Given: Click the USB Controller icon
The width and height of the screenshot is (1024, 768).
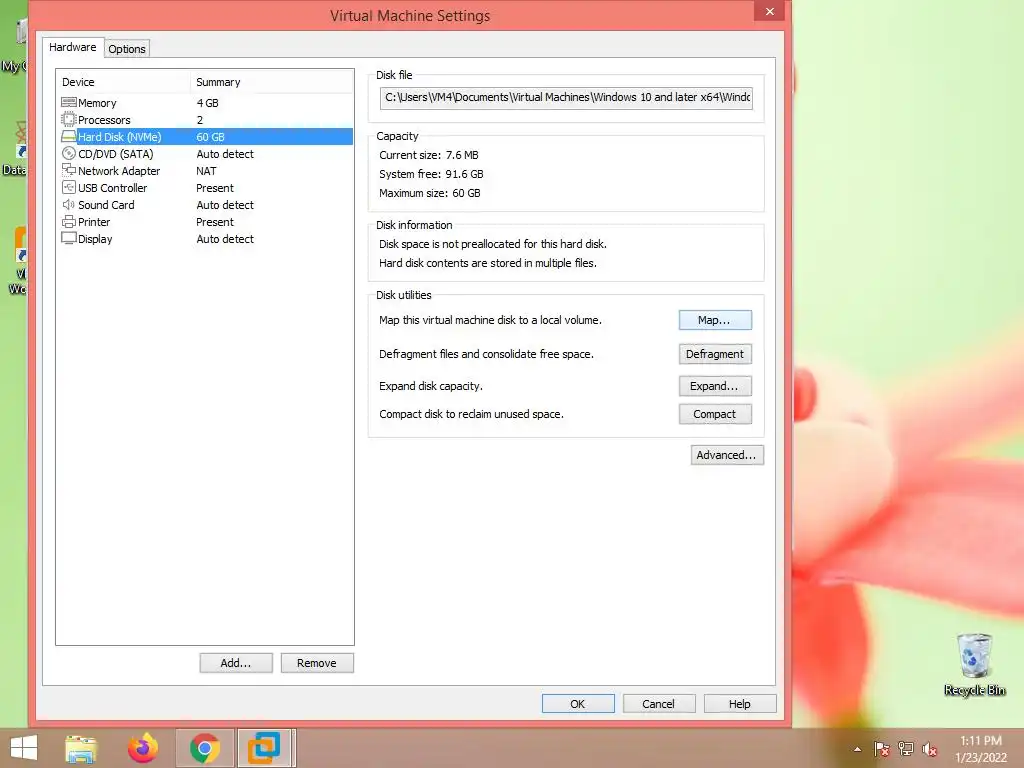Looking at the screenshot, I should (x=69, y=187).
